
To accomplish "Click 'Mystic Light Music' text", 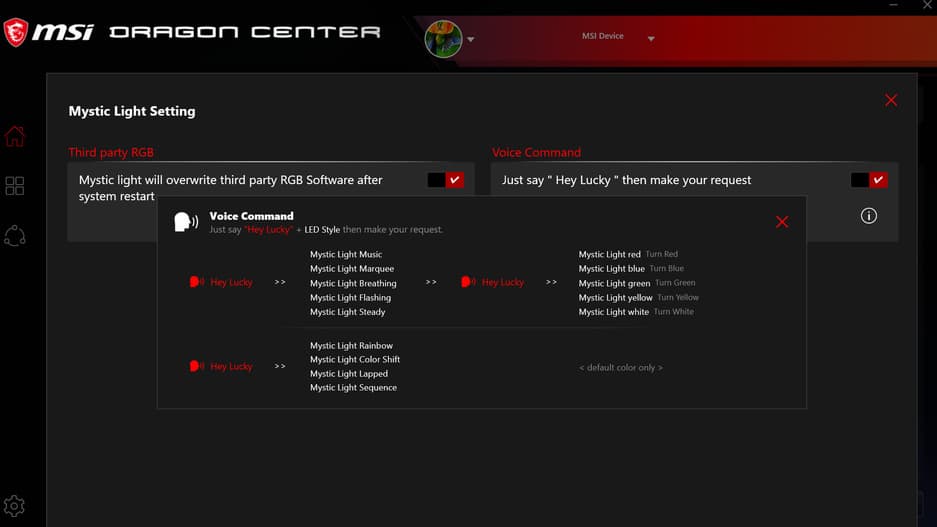I will (x=346, y=254).
